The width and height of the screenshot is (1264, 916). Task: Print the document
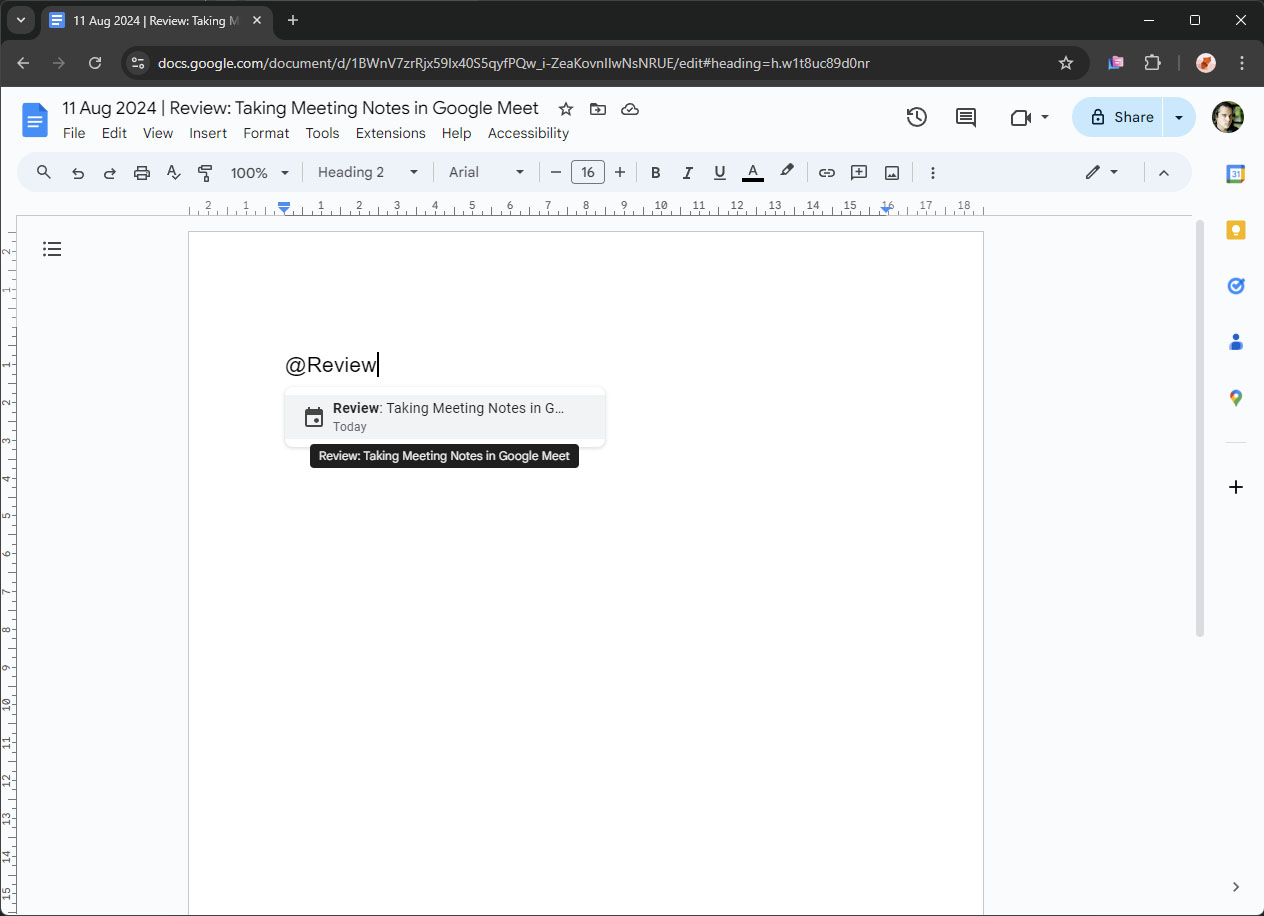click(142, 173)
